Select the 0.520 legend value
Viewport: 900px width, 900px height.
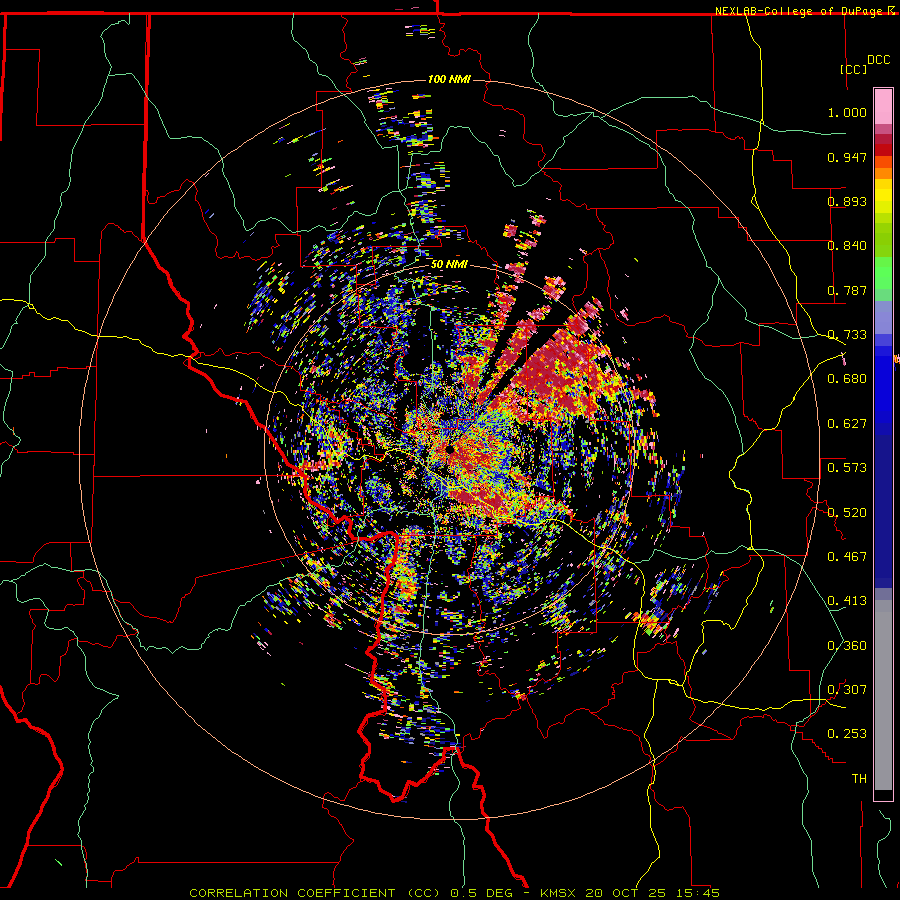(847, 512)
